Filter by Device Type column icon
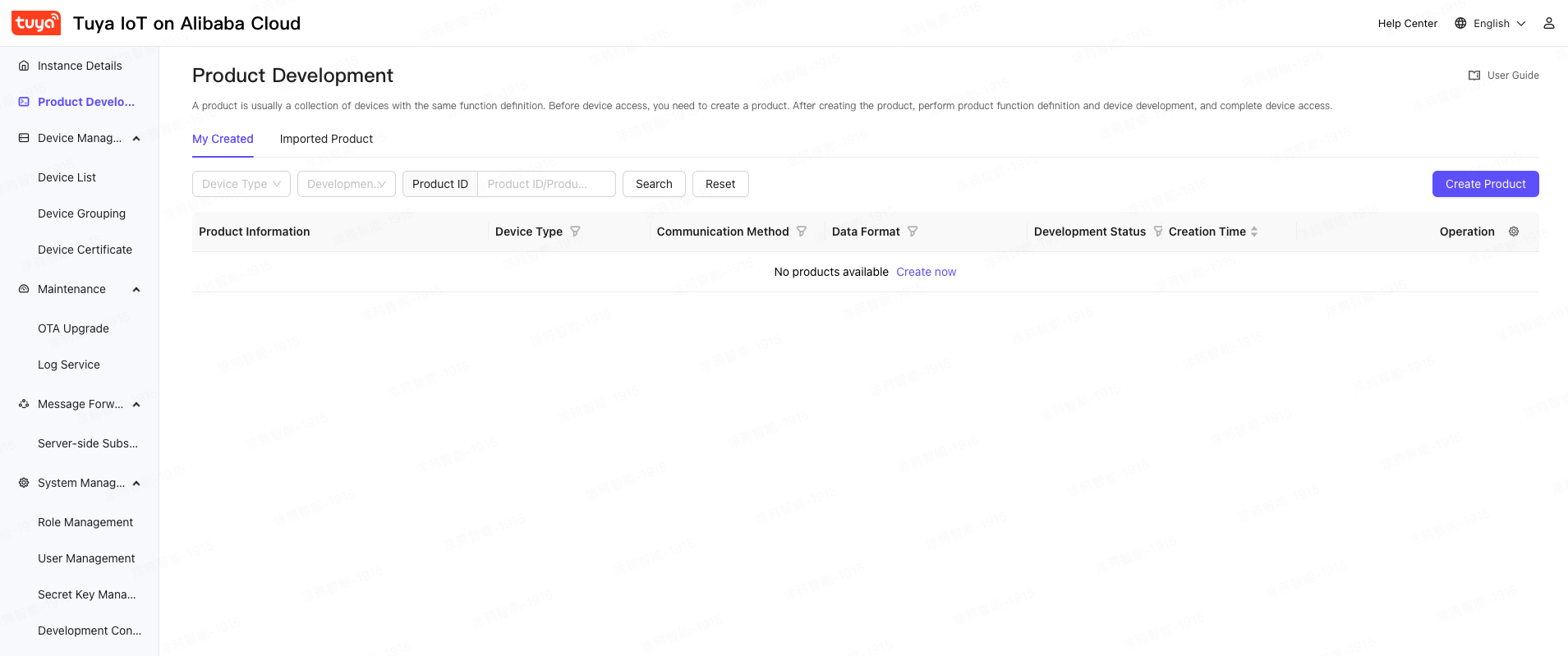1568x656 pixels. point(575,232)
